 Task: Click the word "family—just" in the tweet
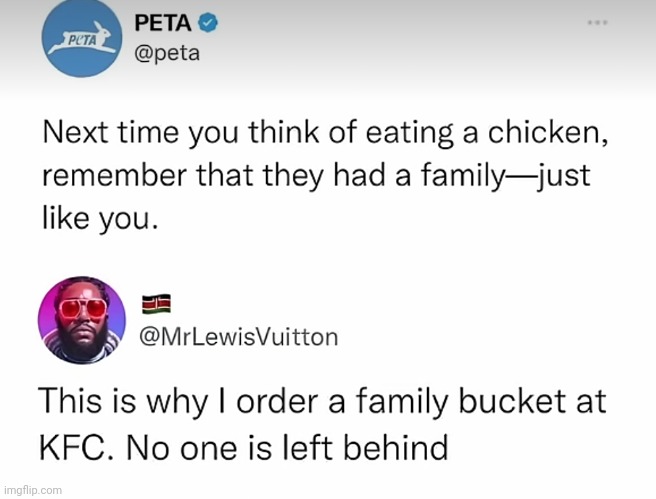[x=506, y=176]
